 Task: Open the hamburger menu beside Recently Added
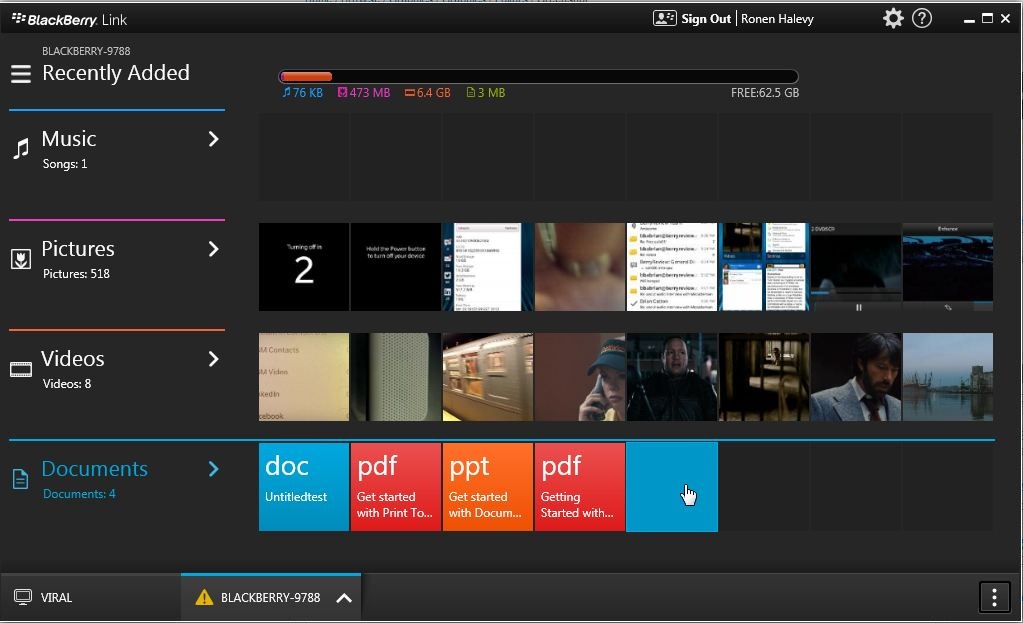tap(21, 74)
